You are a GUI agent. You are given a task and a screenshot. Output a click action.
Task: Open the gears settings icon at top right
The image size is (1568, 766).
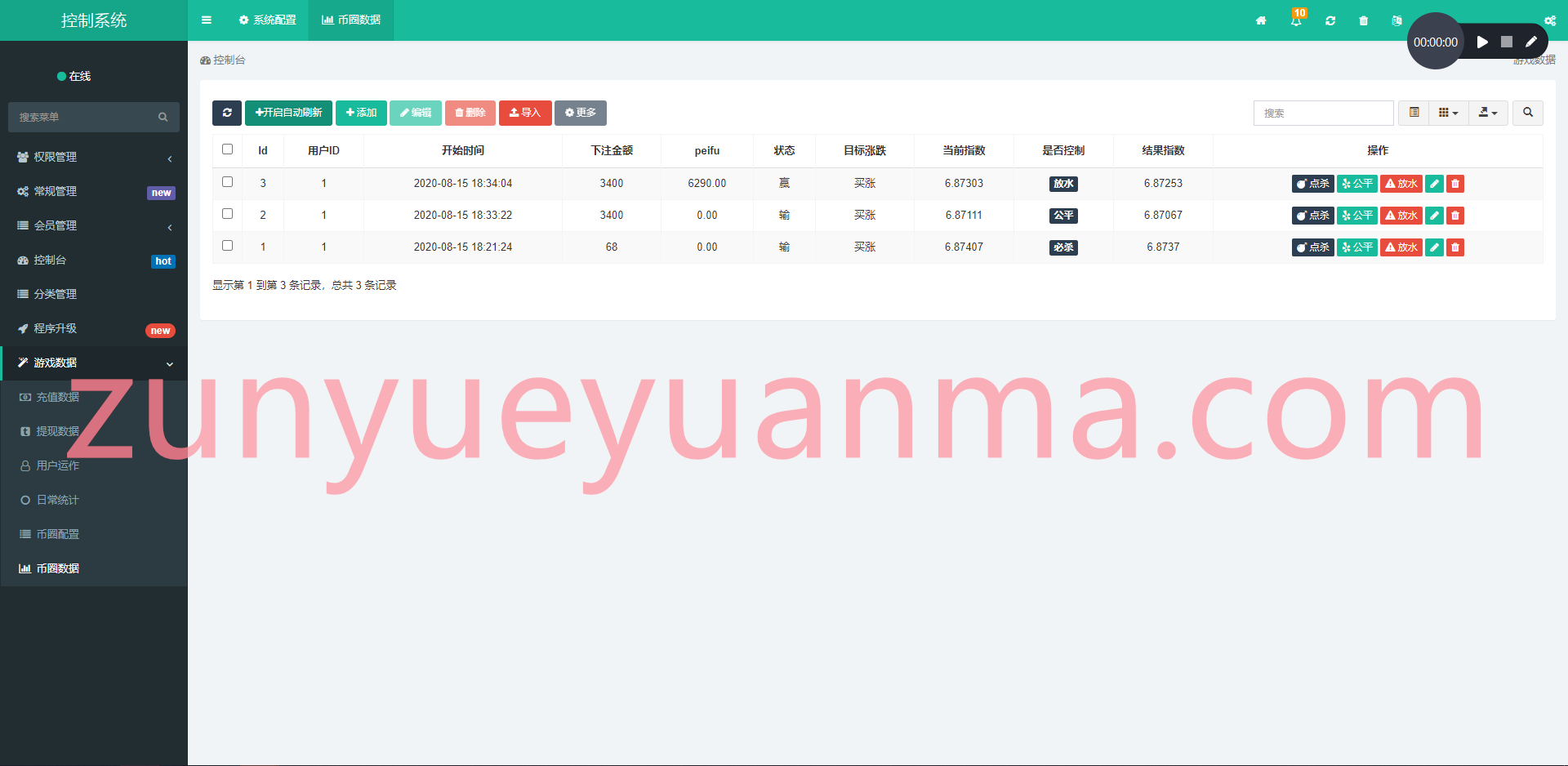1550,20
